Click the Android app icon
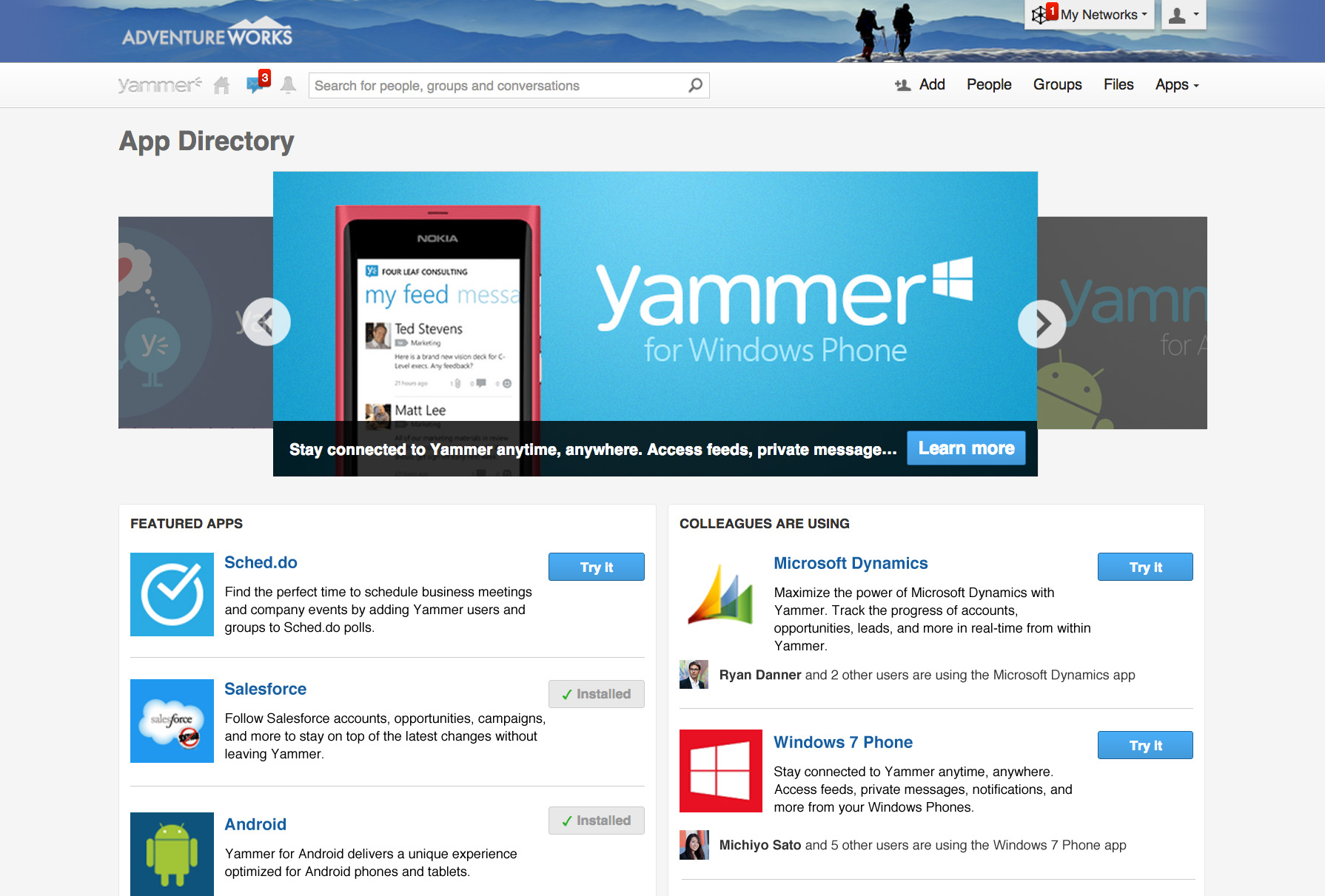Viewport: 1325px width, 896px height. point(172,854)
